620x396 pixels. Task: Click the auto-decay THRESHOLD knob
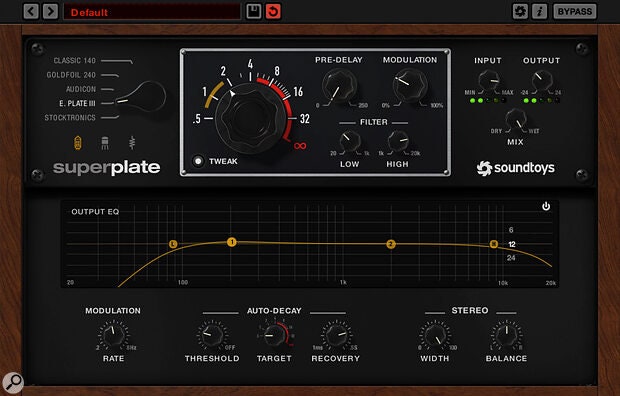point(212,335)
